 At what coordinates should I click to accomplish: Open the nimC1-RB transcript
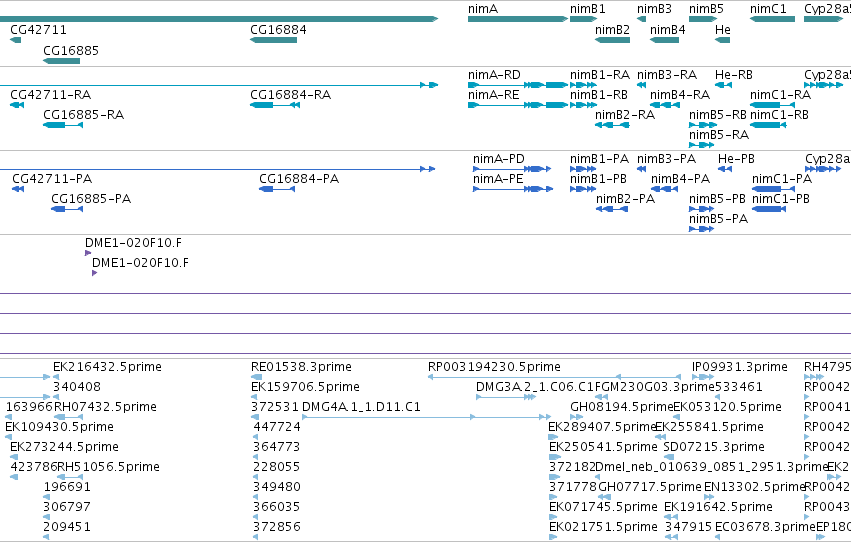pos(768,125)
